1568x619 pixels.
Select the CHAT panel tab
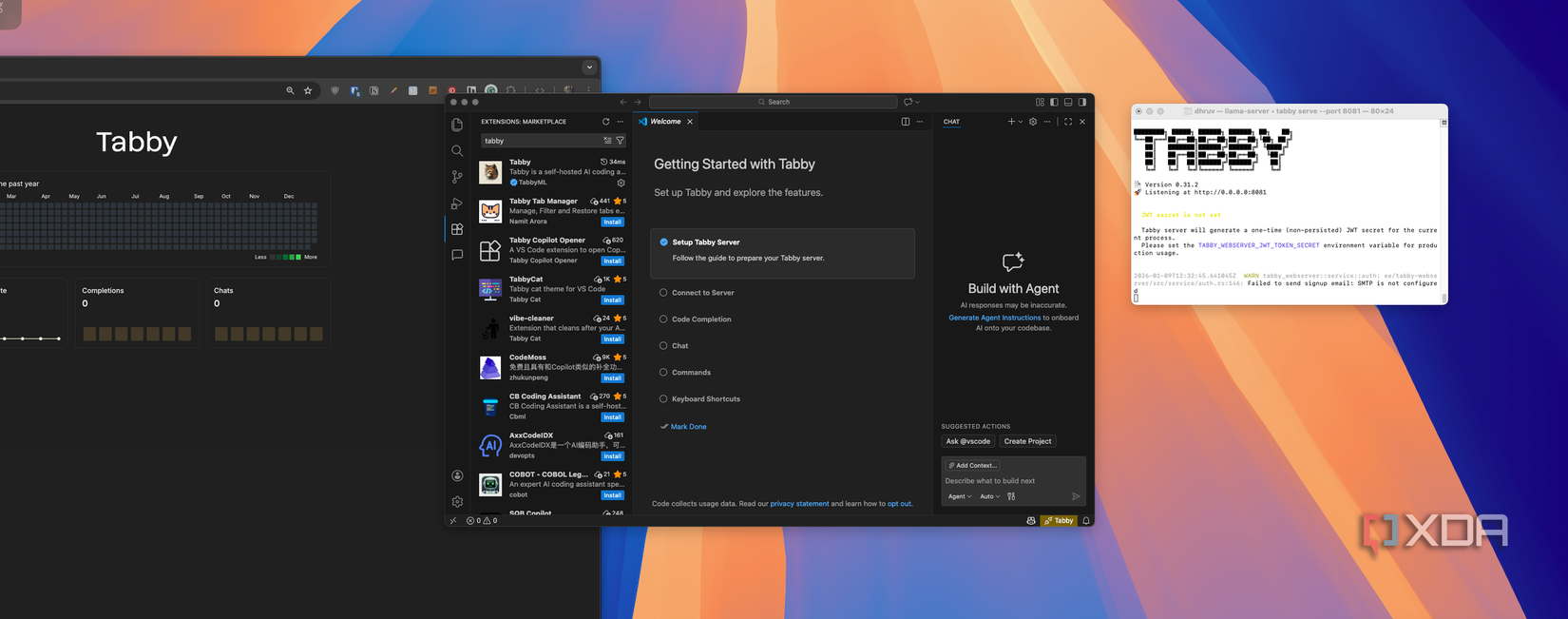pyautogui.click(x=951, y=122)
